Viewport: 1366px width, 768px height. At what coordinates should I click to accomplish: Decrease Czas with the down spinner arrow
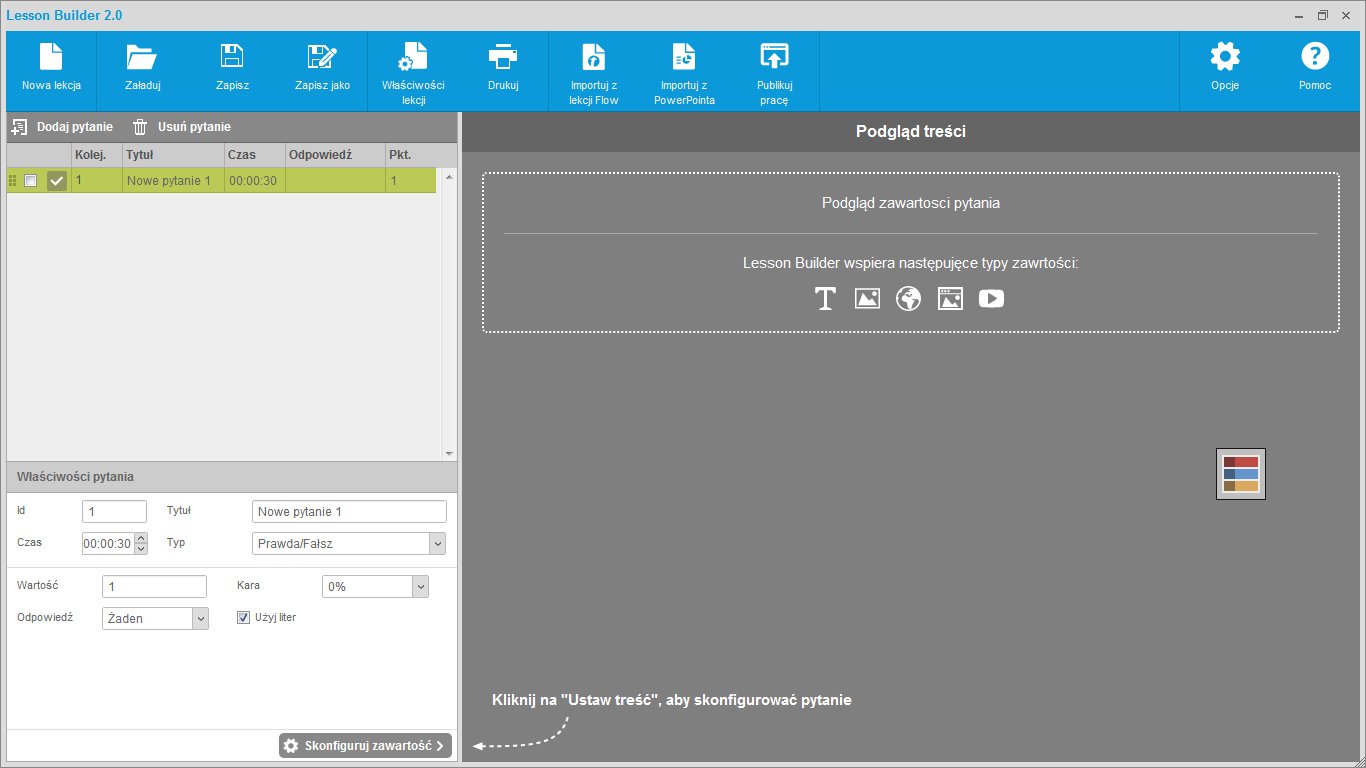coord(141,549)
